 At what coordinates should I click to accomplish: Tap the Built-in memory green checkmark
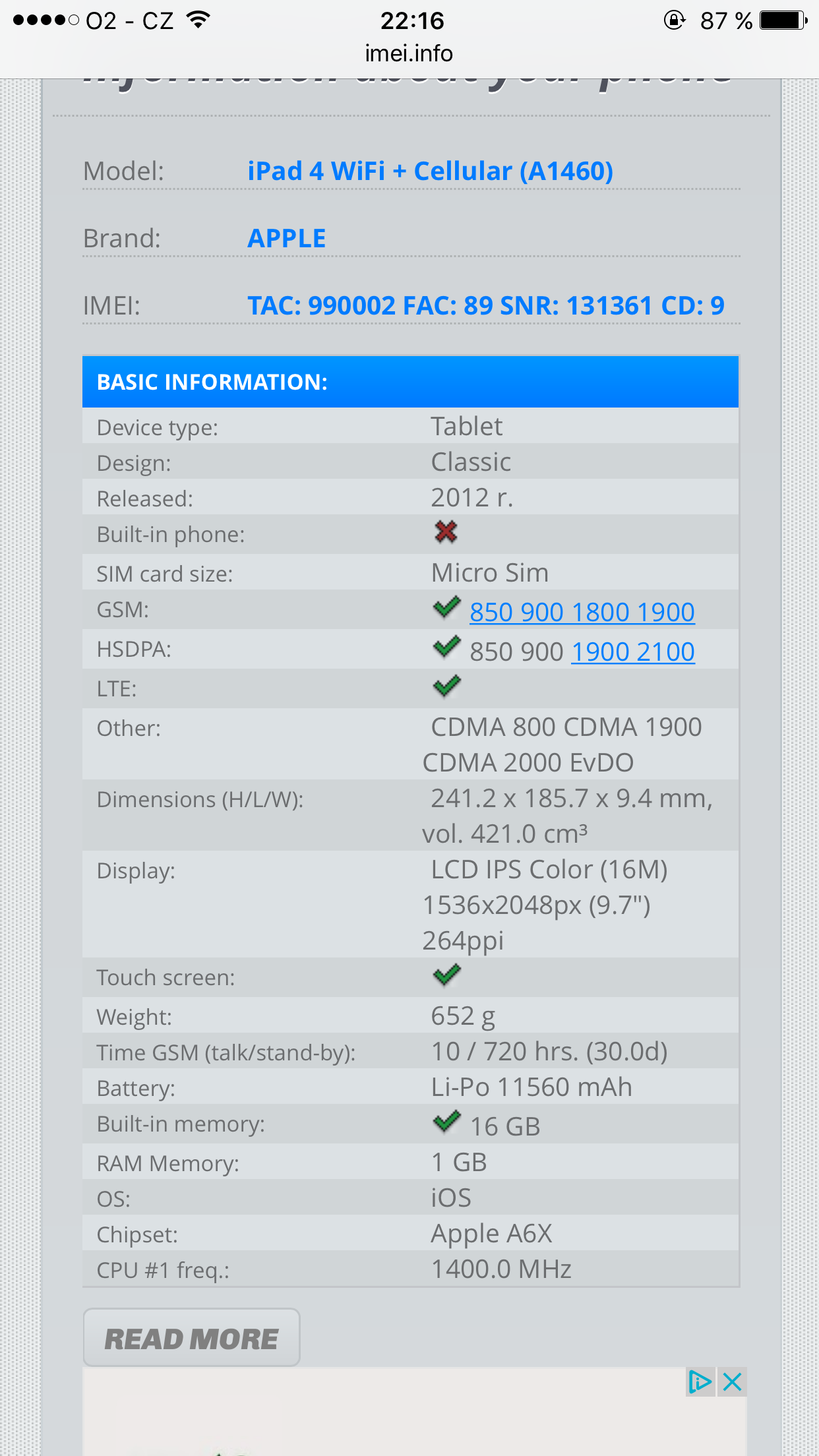click(x=446, y=1121)
